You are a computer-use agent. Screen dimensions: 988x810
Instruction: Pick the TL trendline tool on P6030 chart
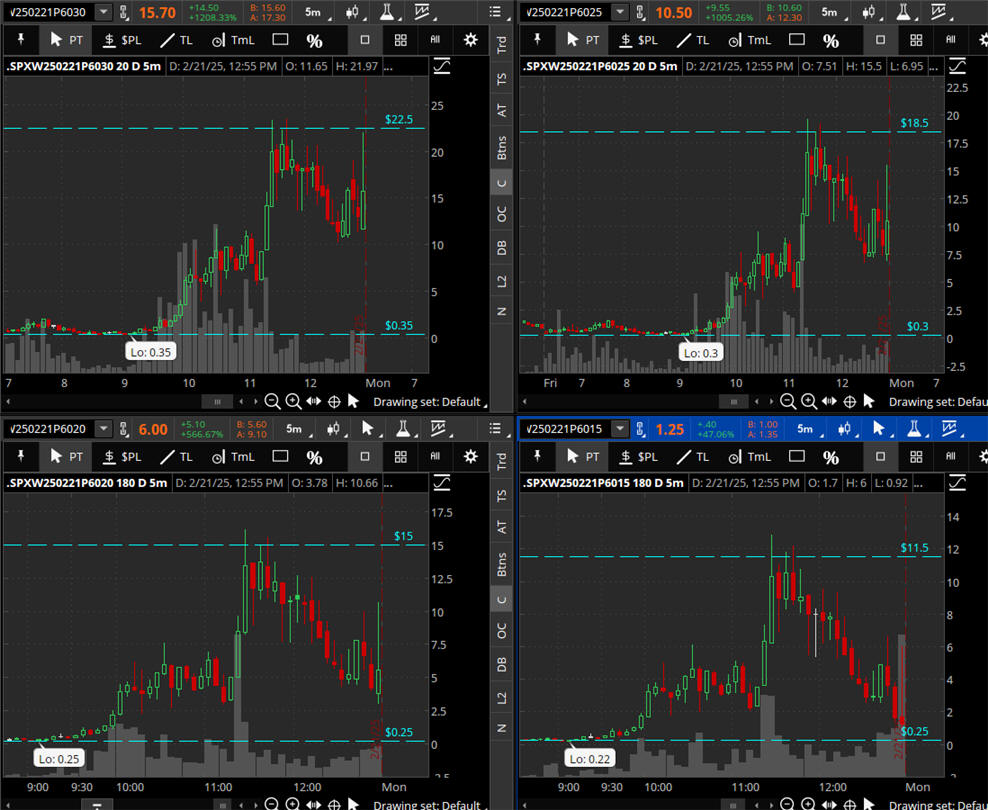point(176,40)
